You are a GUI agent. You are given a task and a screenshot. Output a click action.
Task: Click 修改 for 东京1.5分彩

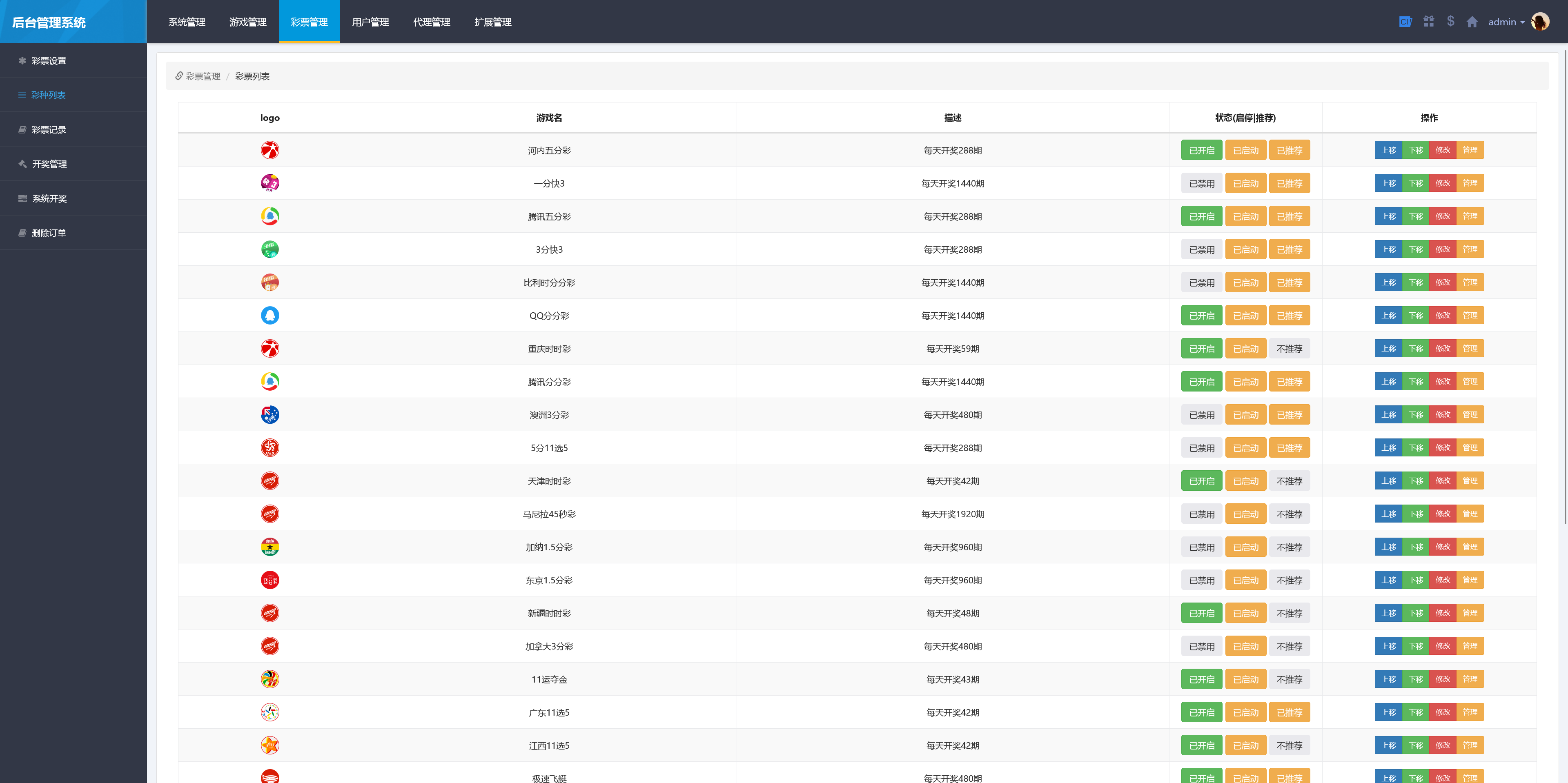click(x=1443, y=580)
